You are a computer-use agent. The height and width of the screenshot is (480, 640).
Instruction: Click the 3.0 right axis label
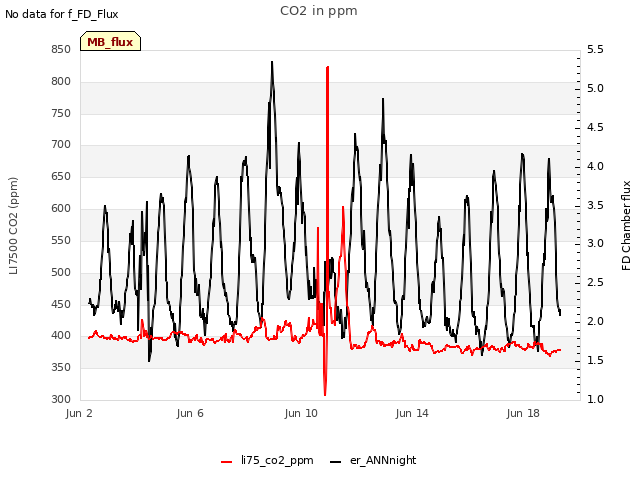595,244
